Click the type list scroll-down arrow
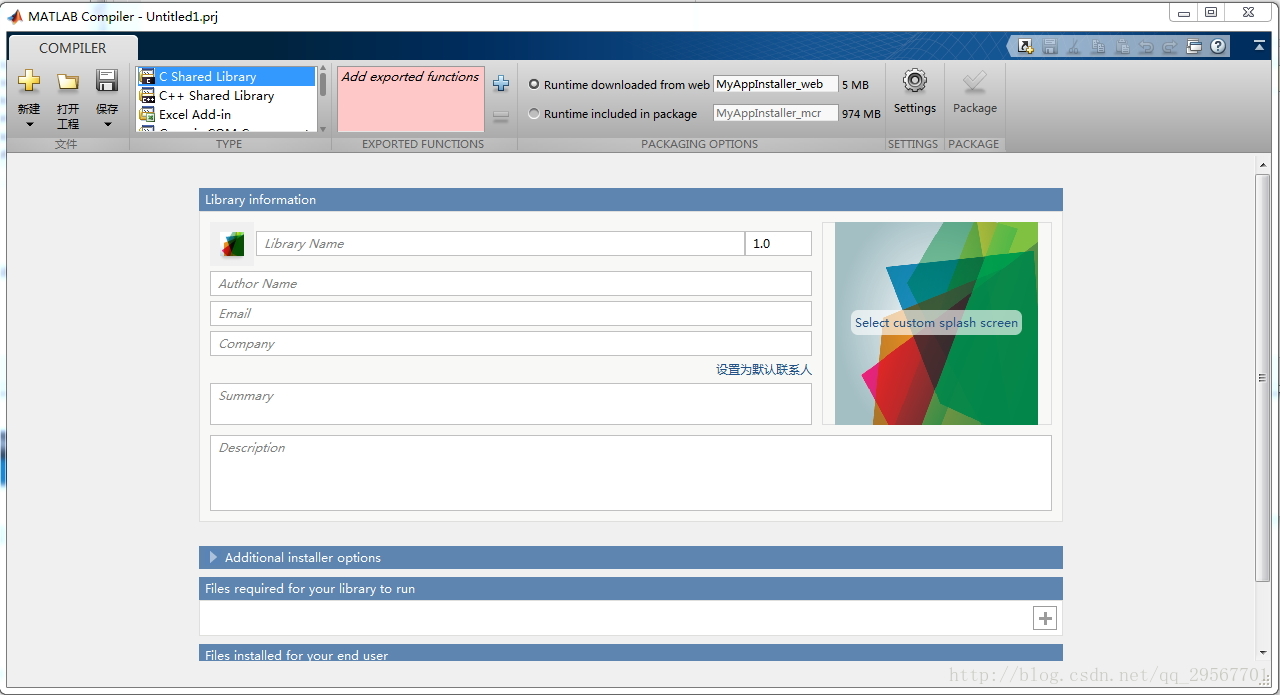Image resolution: width=1280 pixels, height=695 pixels. 323,129
